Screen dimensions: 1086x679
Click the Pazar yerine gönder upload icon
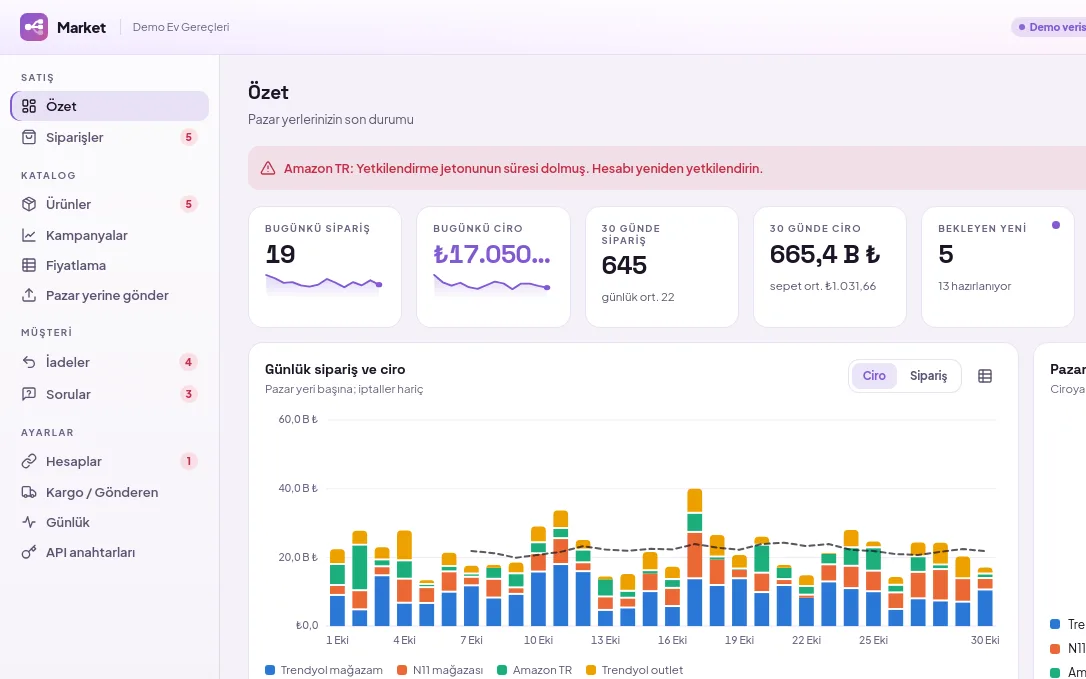pyautogui.click(x=28, y=295)
